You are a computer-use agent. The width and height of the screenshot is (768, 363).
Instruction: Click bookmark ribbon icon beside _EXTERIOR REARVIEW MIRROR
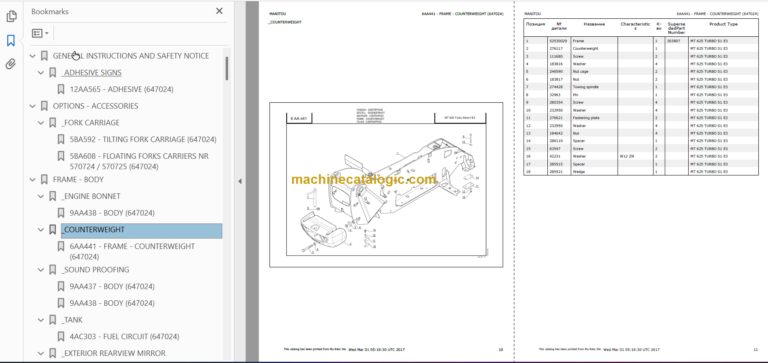[52, 353]
